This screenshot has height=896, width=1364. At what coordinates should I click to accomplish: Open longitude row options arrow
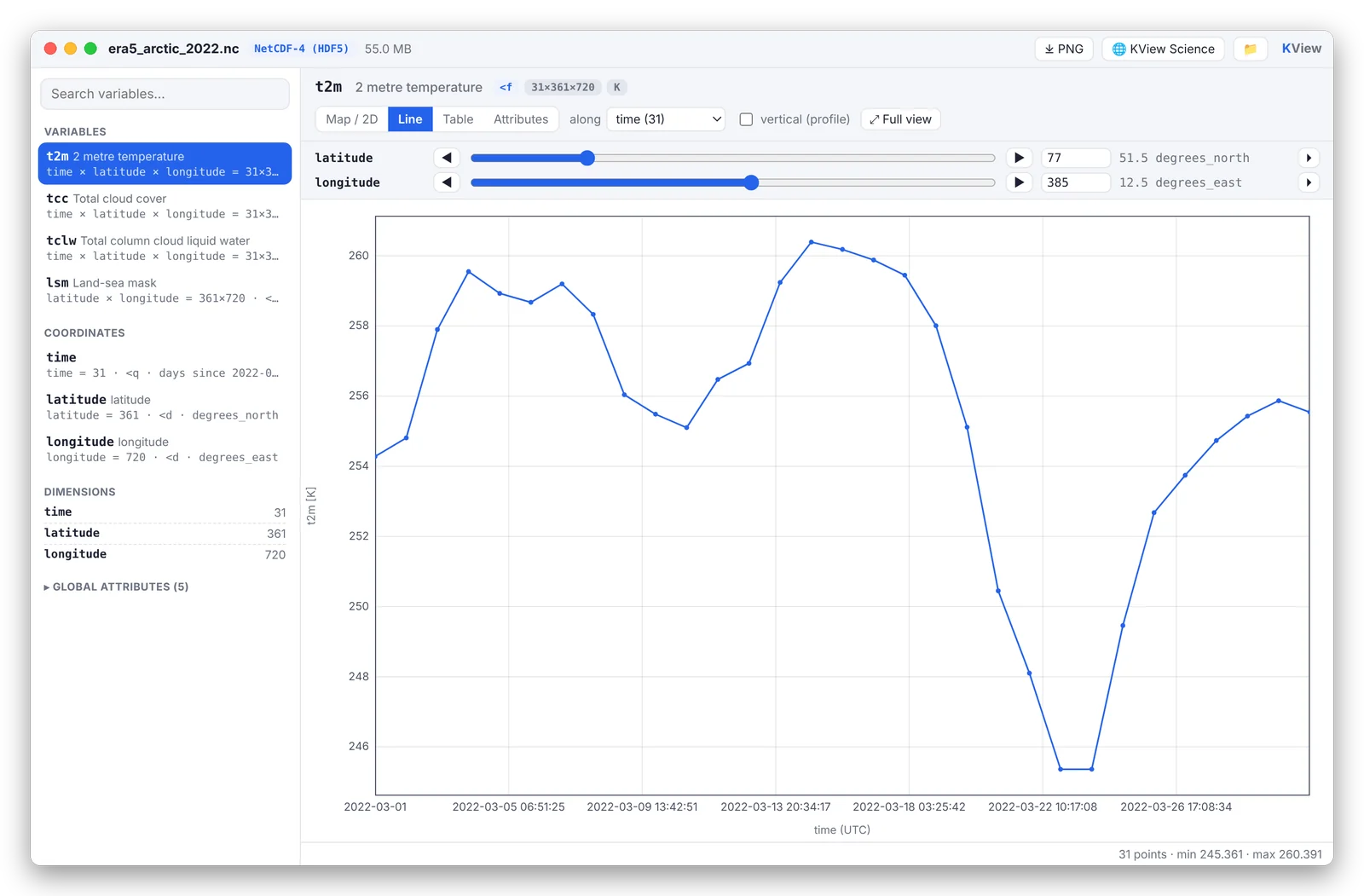pyautogui.click(x=1309, y=182)
